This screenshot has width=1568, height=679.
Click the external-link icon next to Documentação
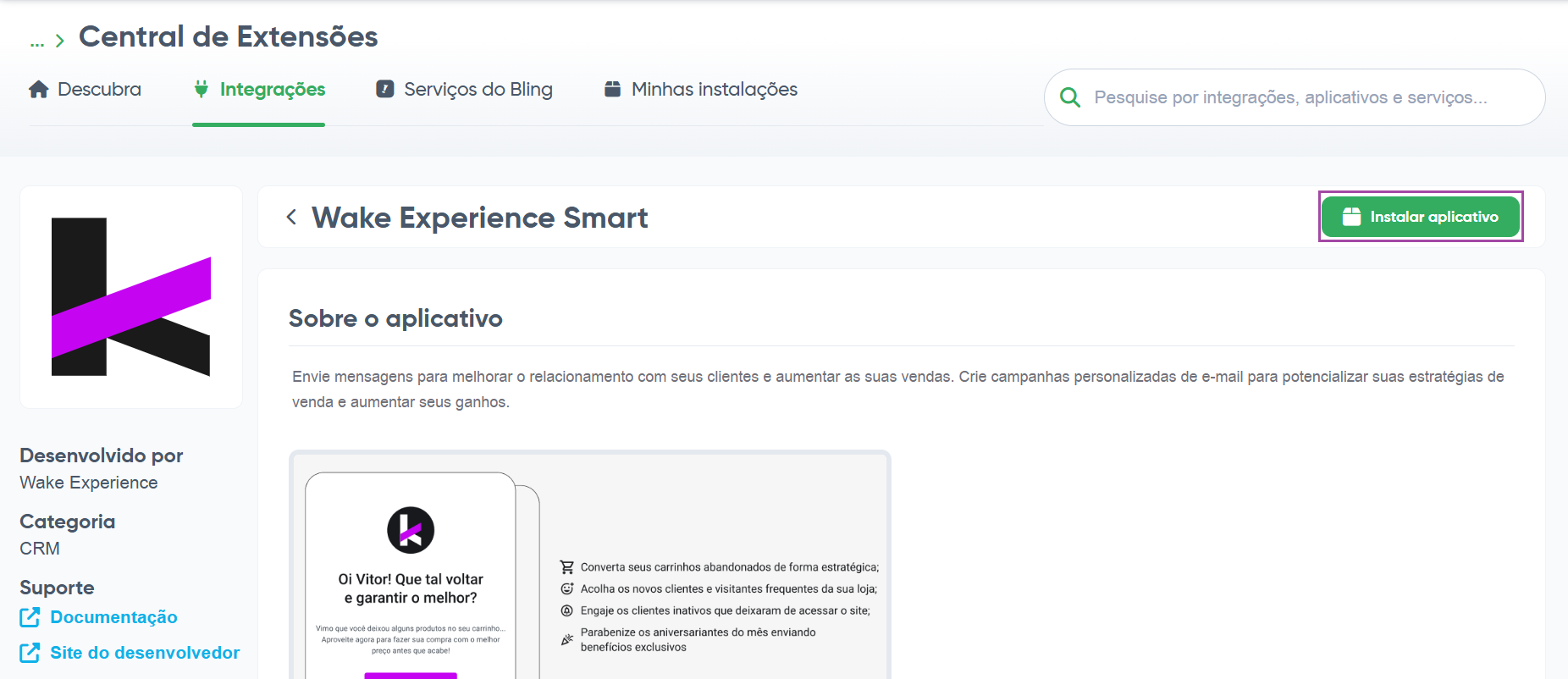[x=30, y=617]
